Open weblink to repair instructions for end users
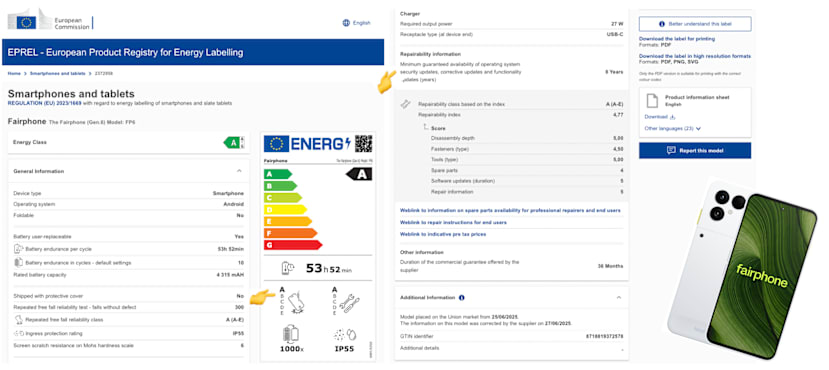The width and height of the screenshot is (829, 370). click(453, 223)
